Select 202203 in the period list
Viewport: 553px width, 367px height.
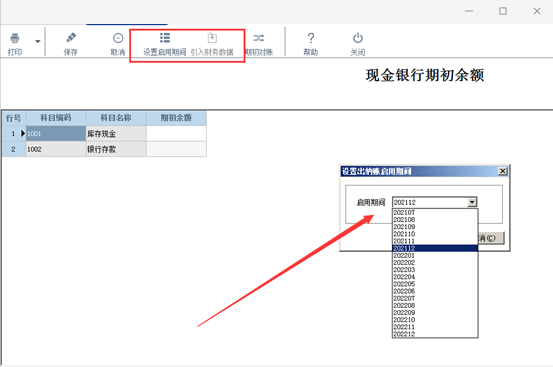coord(435,270)
